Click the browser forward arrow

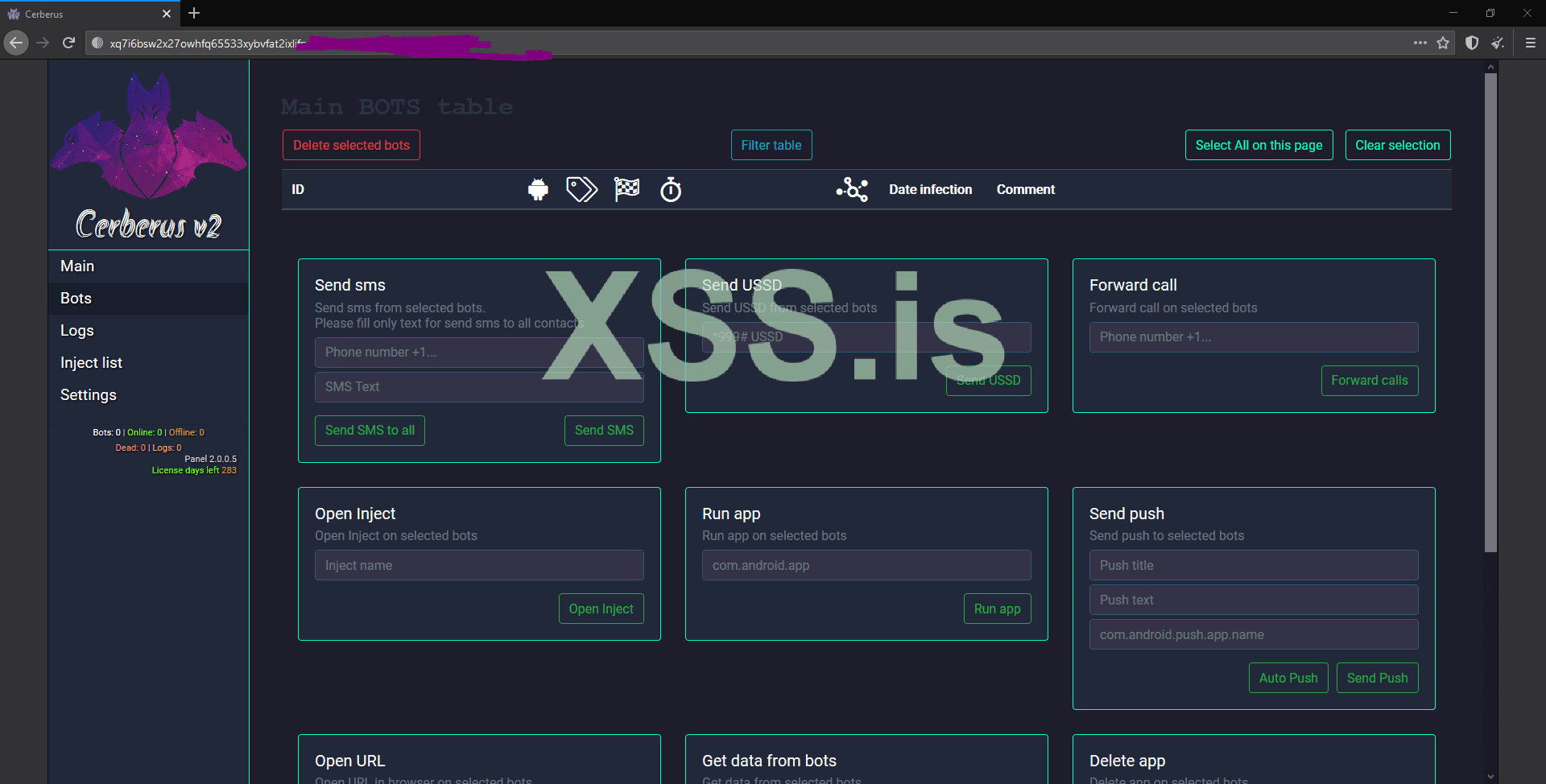[x=43, y=43]
